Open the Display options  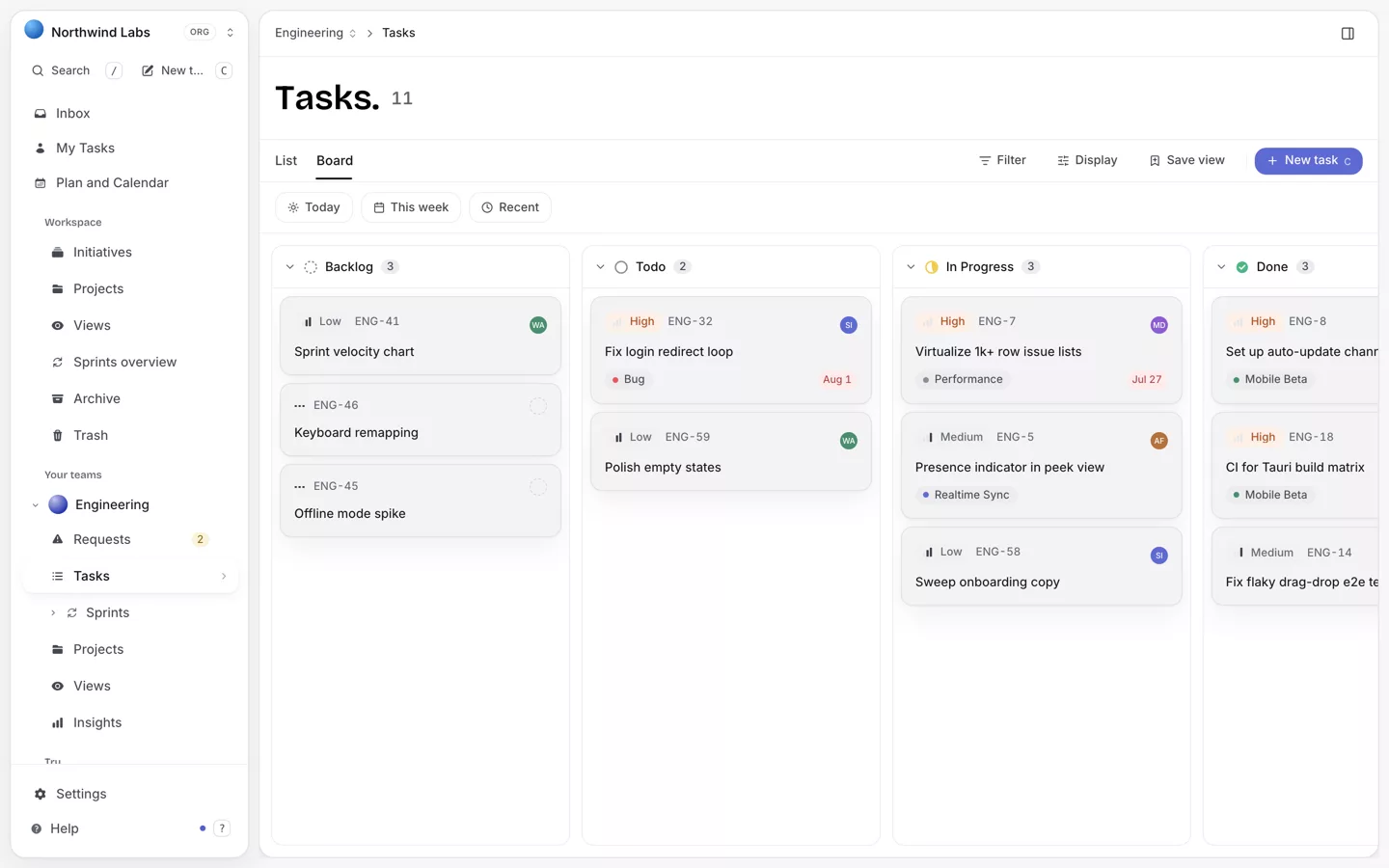1087,161
